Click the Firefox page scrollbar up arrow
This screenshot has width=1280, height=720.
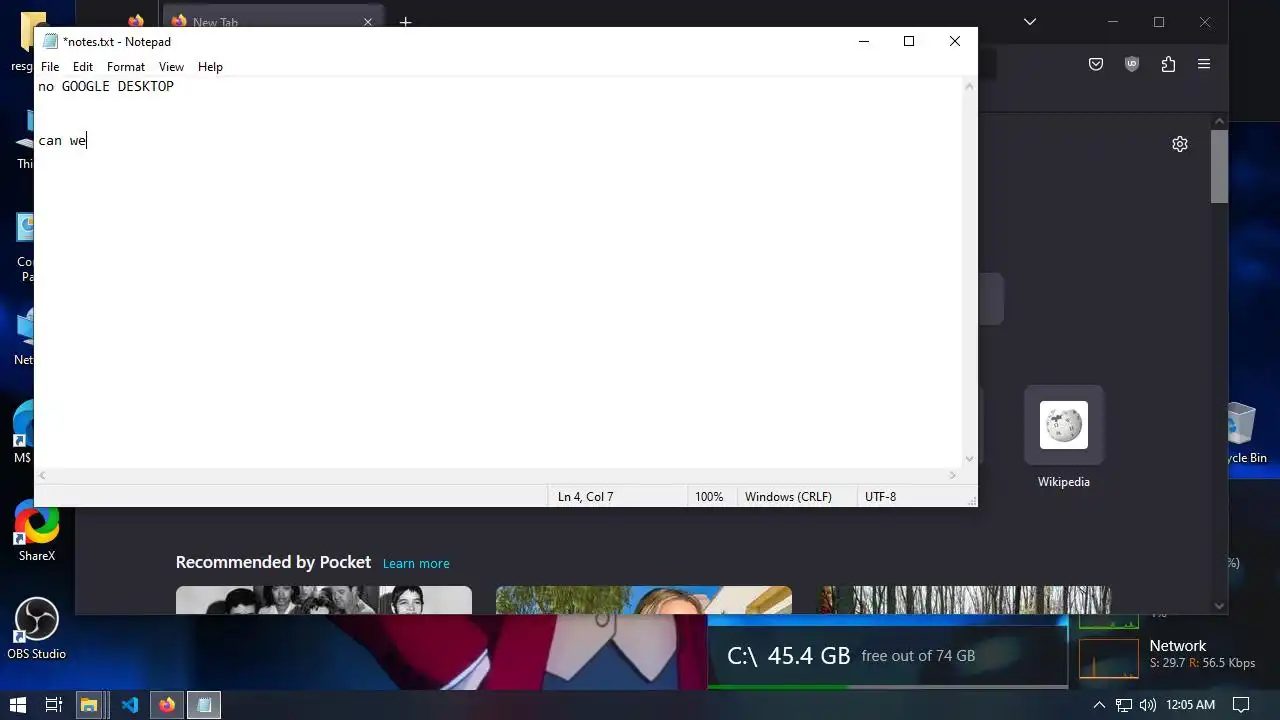coord(1219,121)
